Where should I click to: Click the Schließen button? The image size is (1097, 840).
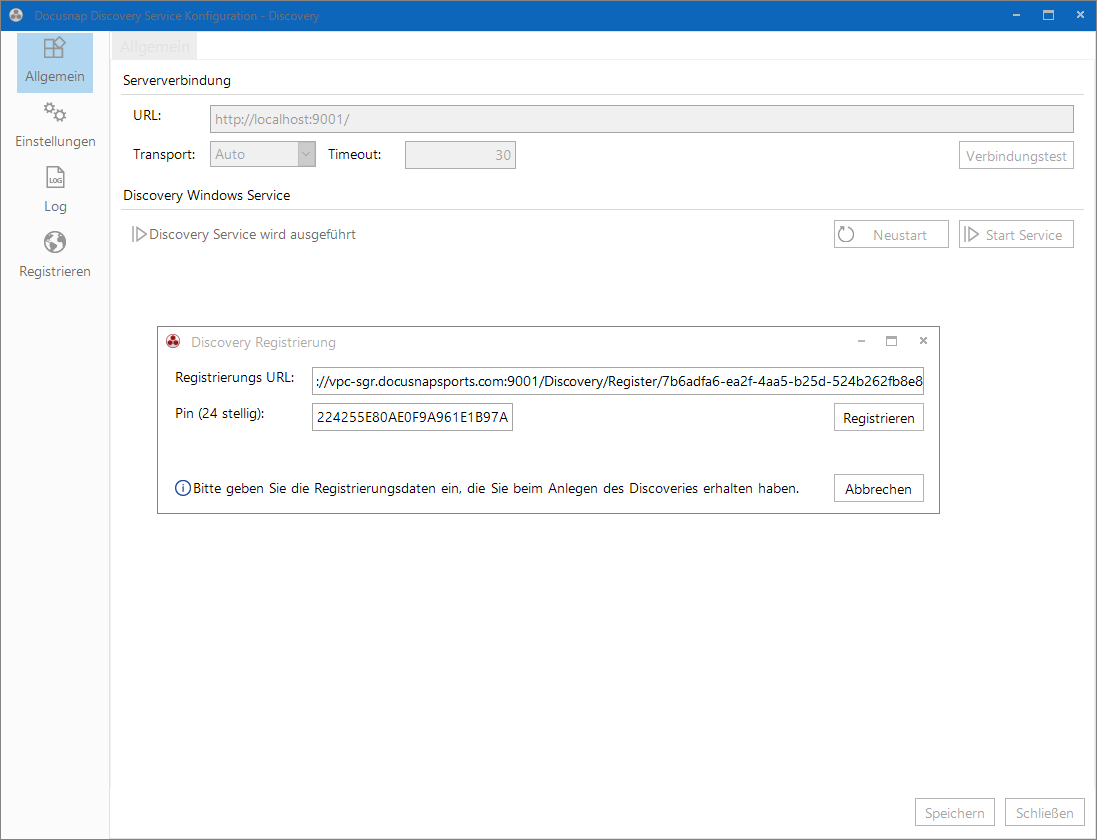click(x=1045, y=813)
